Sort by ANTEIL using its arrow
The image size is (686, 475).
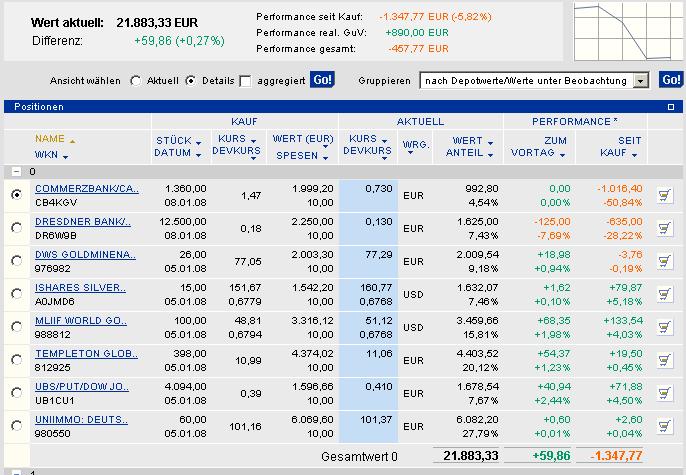point(490,155)
